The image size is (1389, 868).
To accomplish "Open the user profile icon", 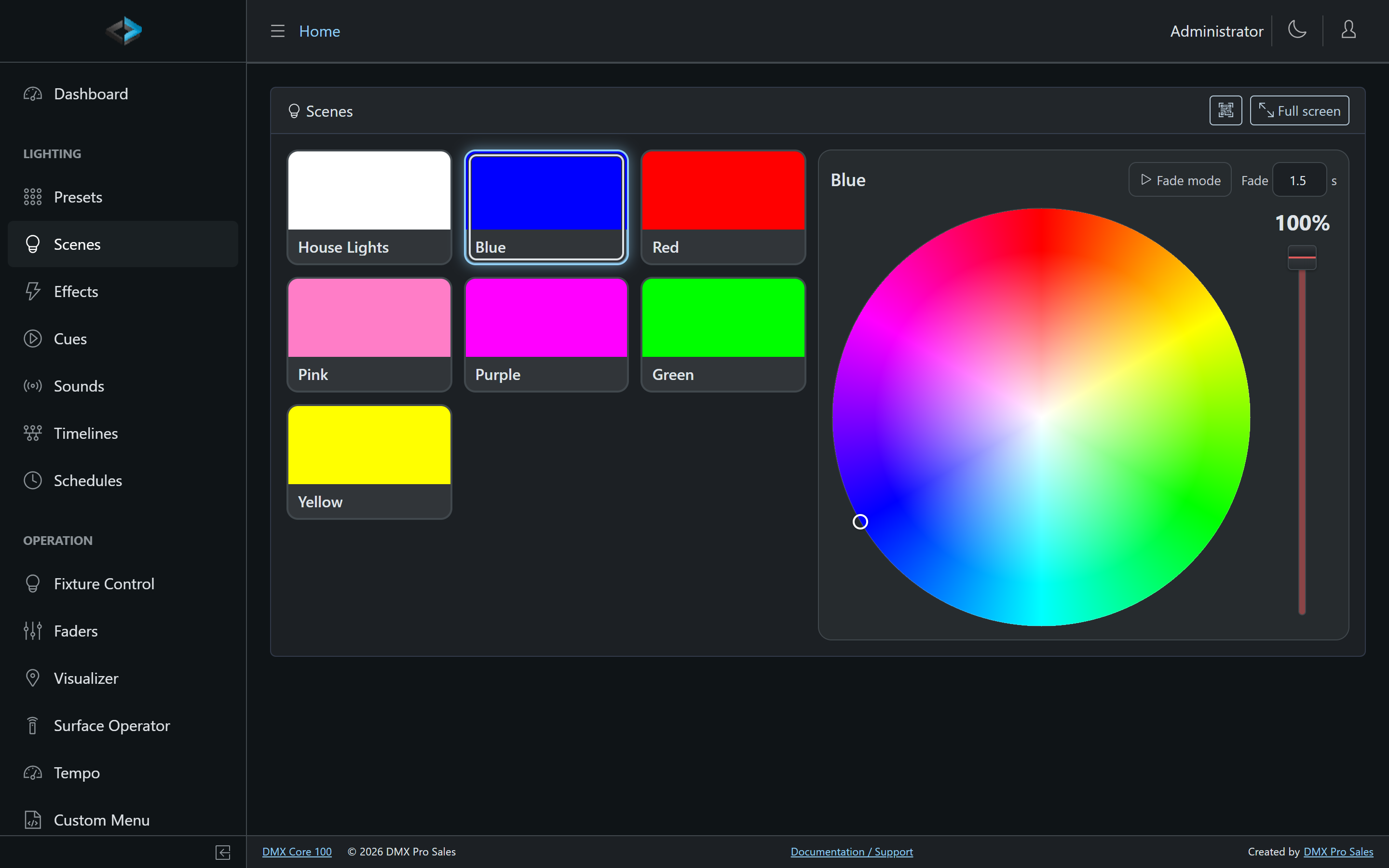I will click(1348, 30).
